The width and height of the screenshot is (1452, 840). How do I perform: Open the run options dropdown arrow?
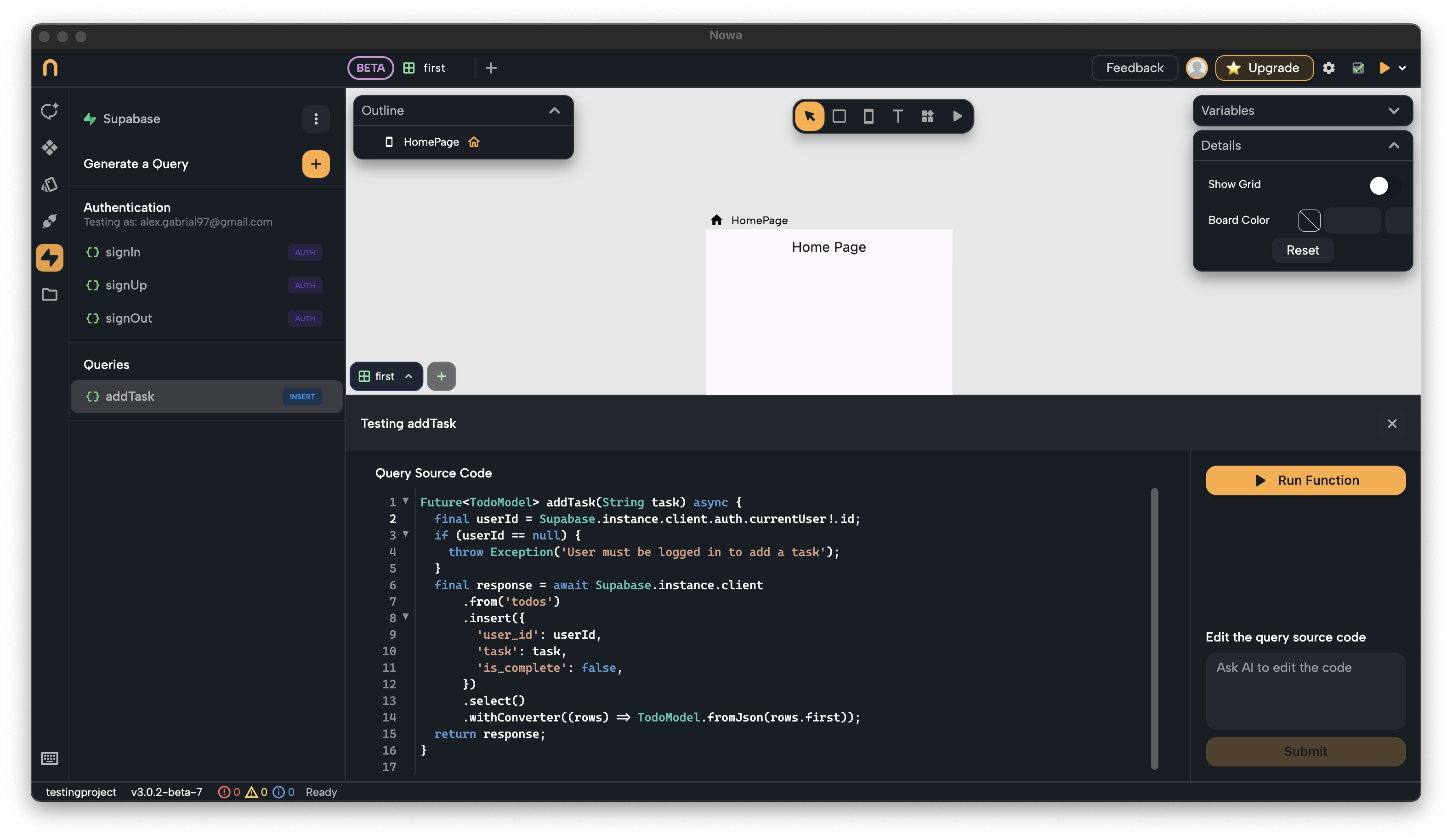coord(1402,68)
